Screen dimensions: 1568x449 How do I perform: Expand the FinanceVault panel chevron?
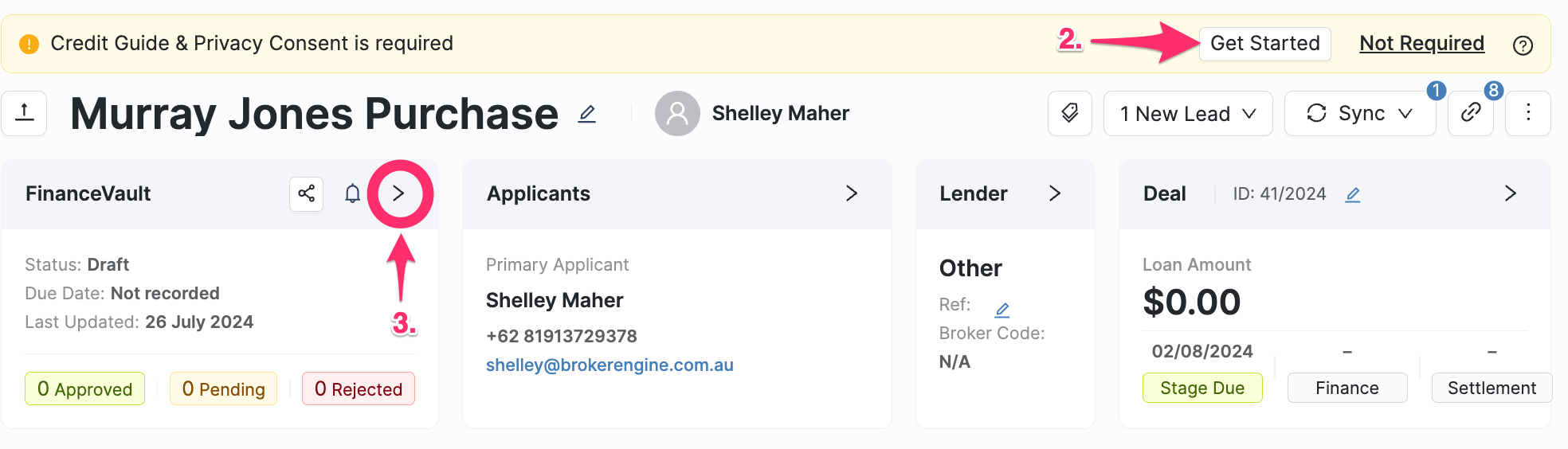point(399,193)
